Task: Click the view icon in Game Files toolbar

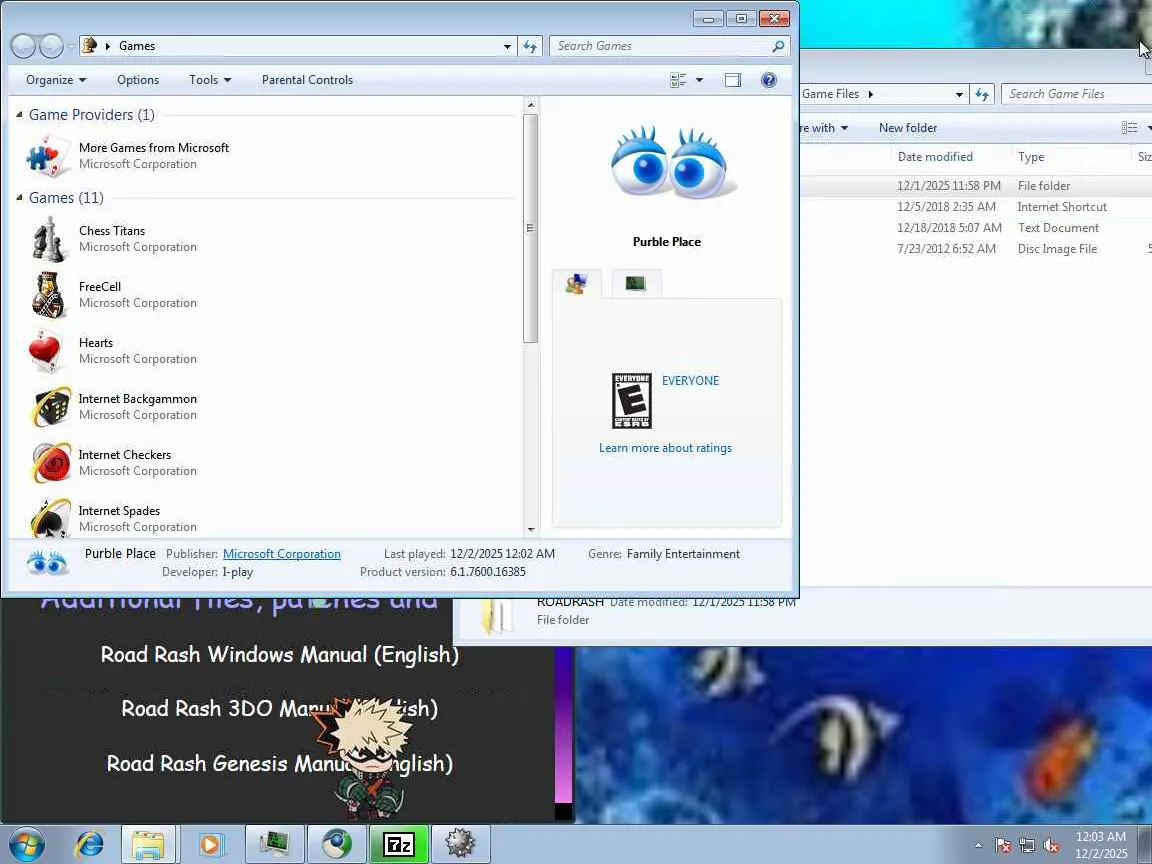Action: pos(1129,128)
